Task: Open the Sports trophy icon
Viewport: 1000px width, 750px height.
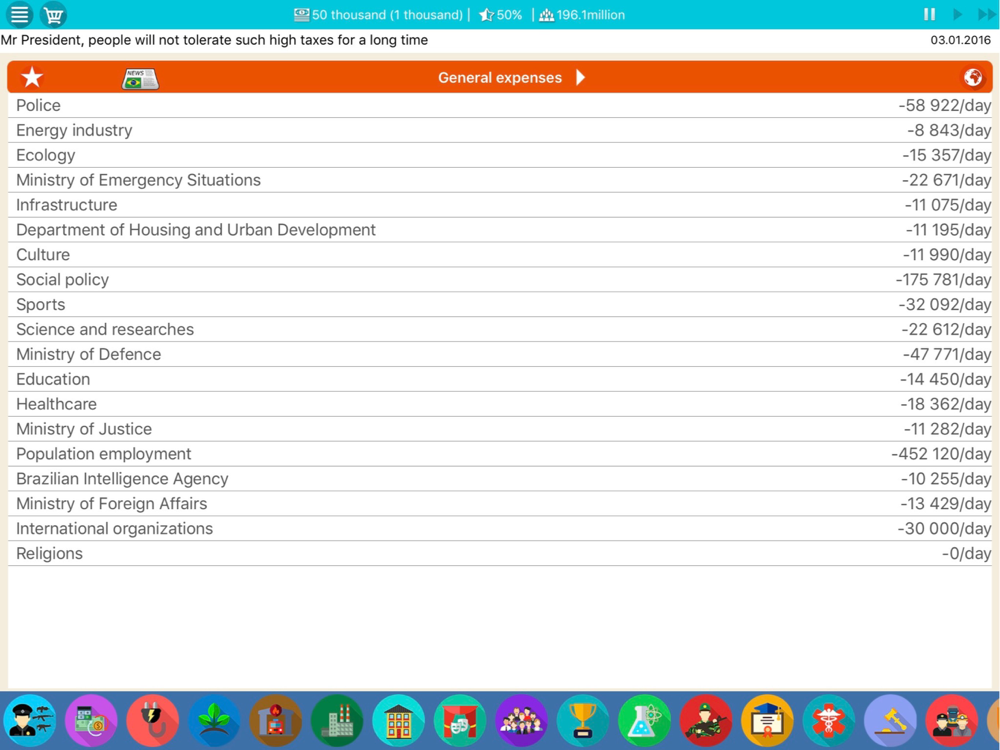Action: click(583, 721)
